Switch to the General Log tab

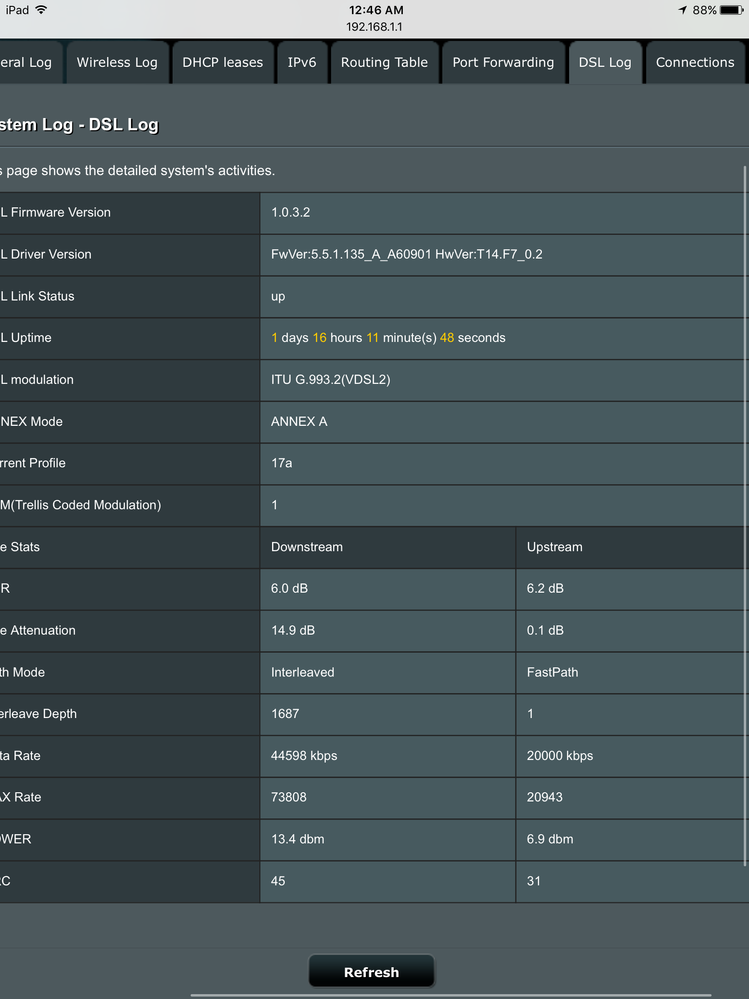31,62
